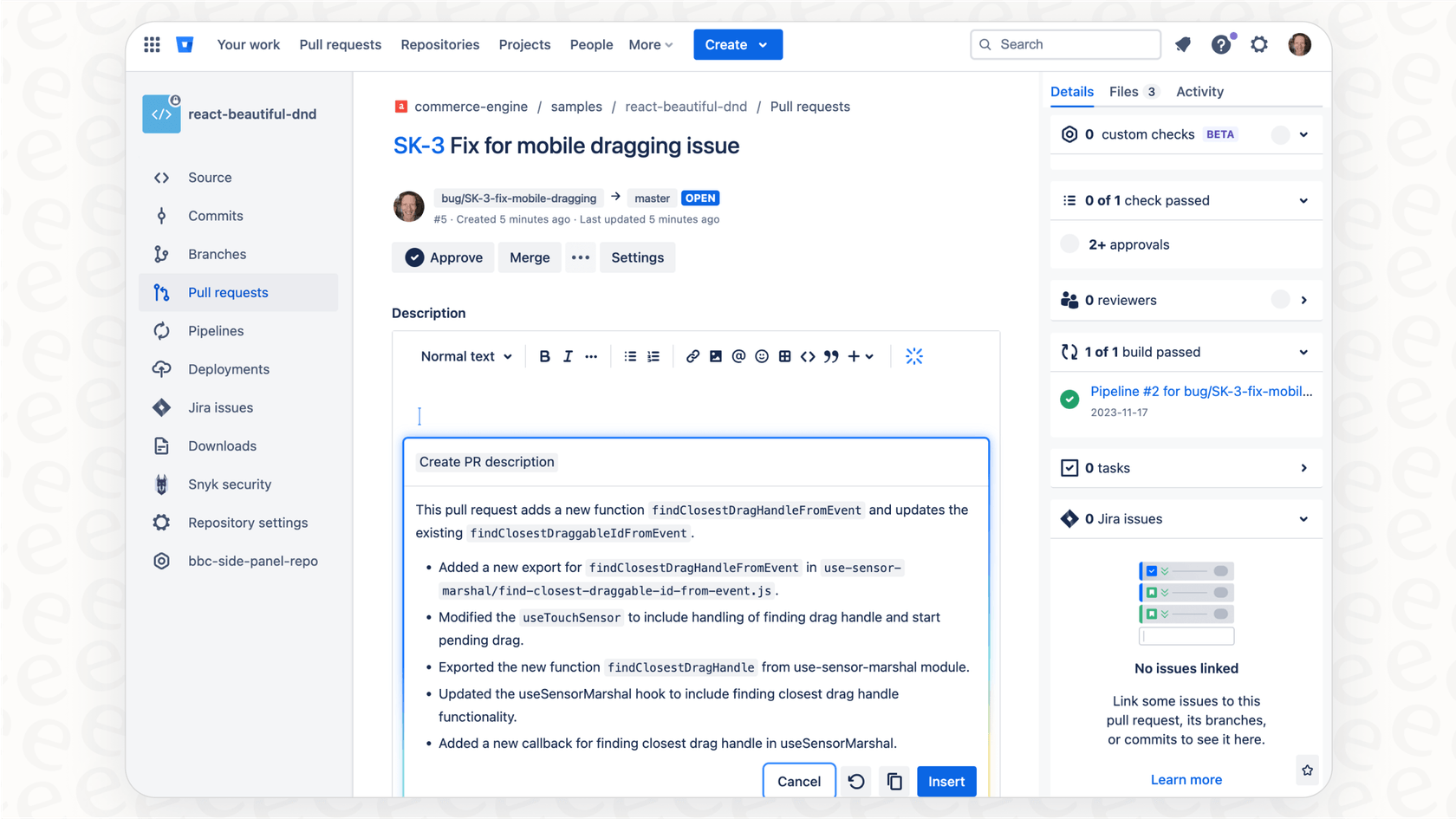Insert a code snippet in the editor
This screenshot has width=1456, height=819.
[x=807, y=355]
